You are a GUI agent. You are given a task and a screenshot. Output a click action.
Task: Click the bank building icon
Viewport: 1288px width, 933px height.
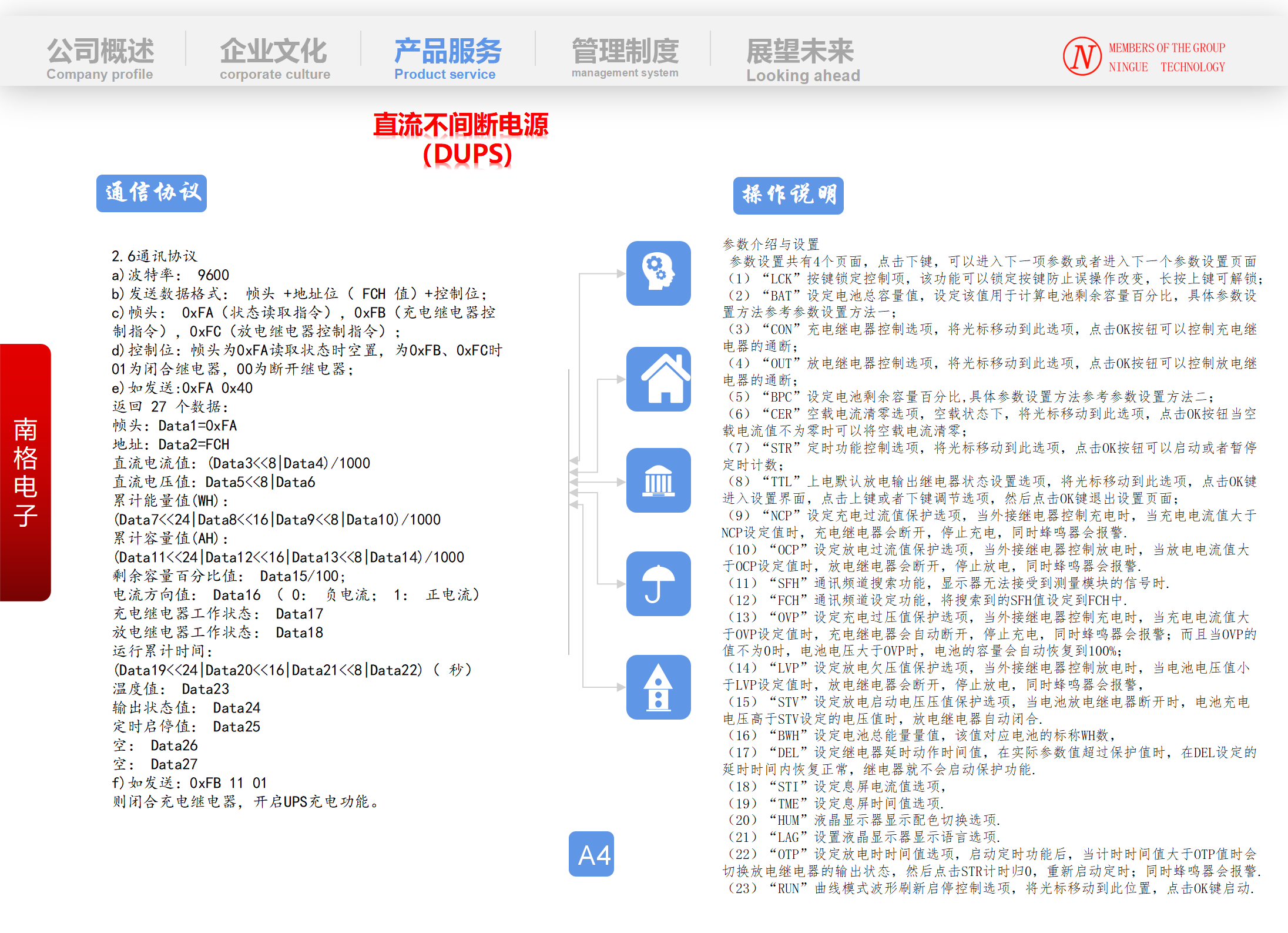(x=658, y=480)
